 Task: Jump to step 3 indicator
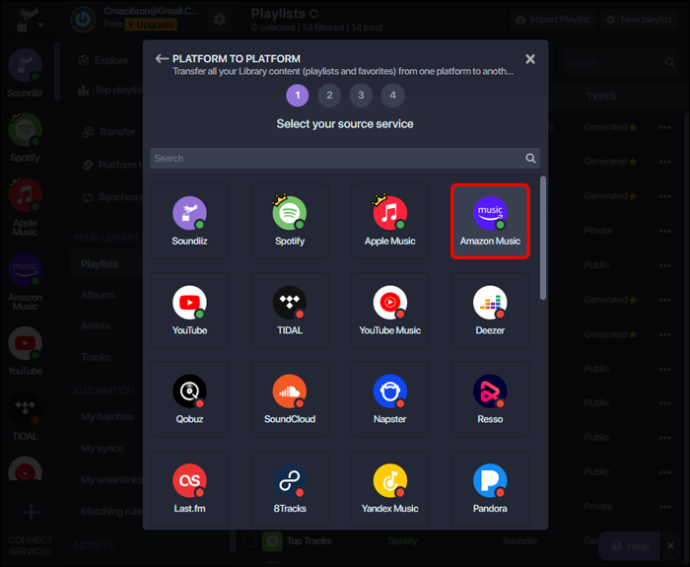[361, 95]
